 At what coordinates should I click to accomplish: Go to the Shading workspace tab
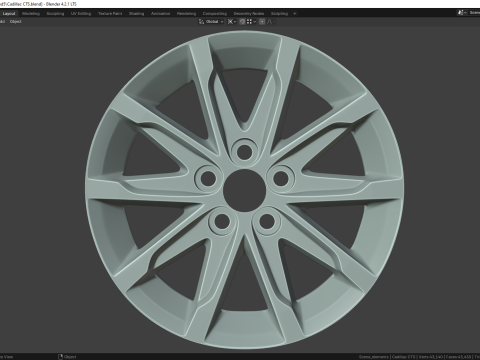coord(136,14)
